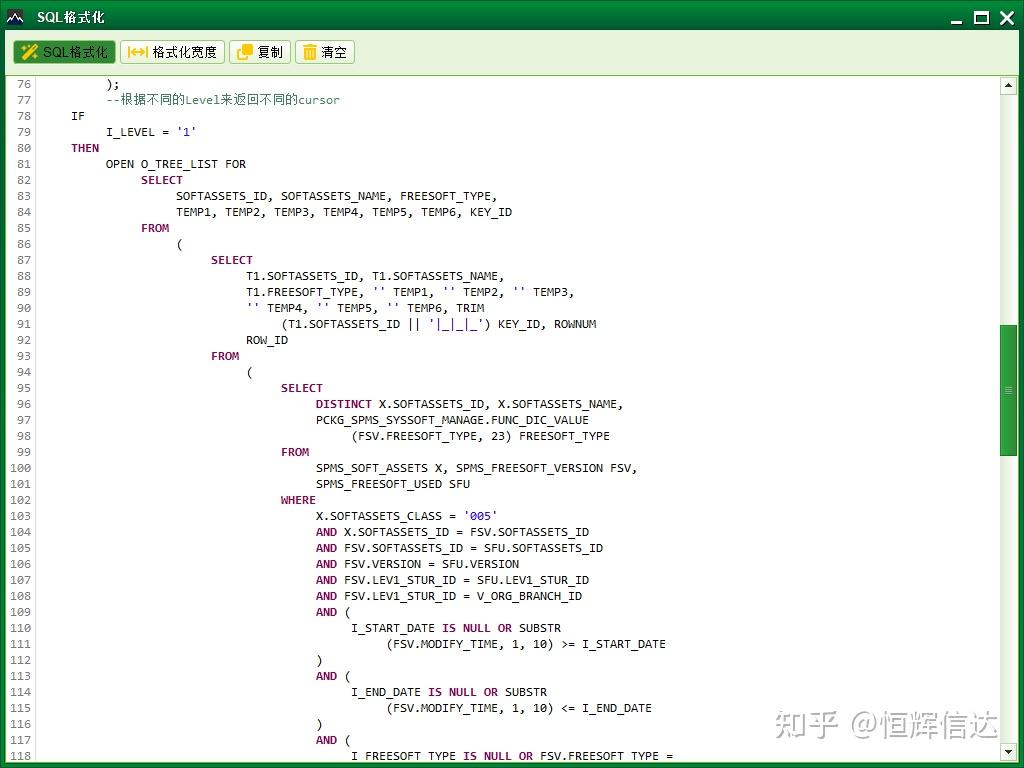Click line number 76 in gutter
The width and height of the screenshot is (1024, 768).
click(x=24, y=84)
